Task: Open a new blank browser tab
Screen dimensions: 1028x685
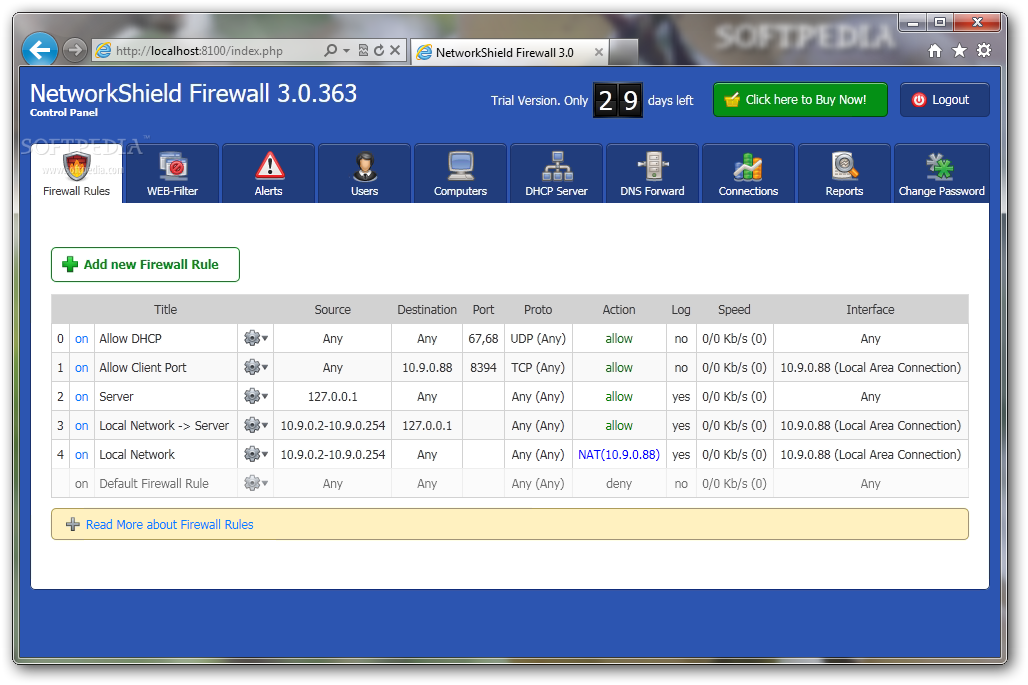Action: (623, 52)
